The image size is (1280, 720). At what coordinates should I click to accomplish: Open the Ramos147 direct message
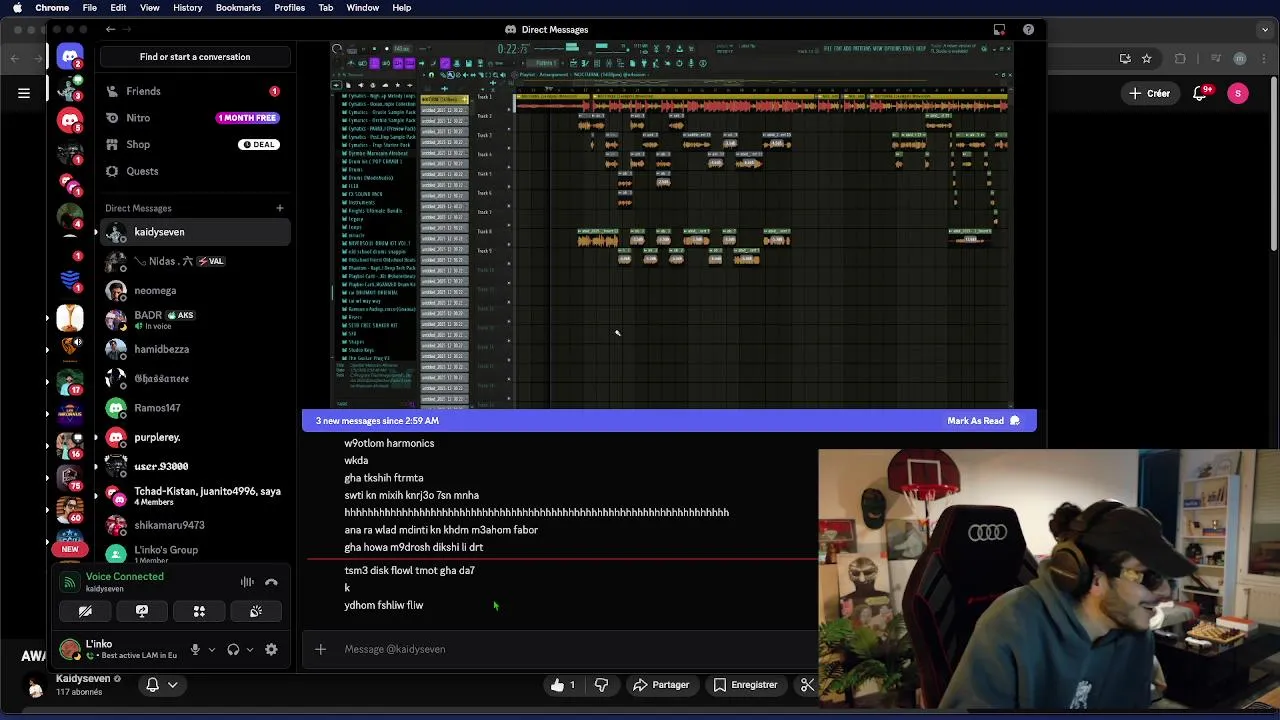point(195,408)
